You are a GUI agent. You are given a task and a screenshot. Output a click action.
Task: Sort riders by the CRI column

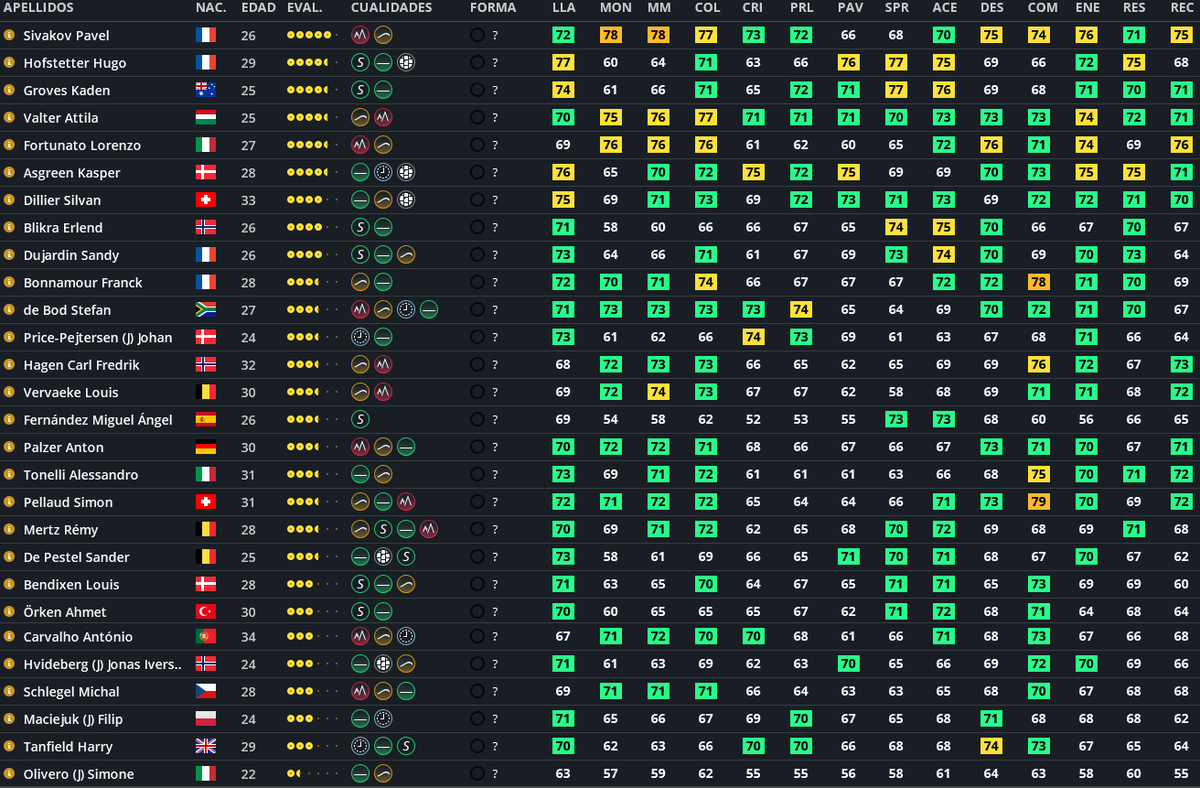tap(753, 8)
